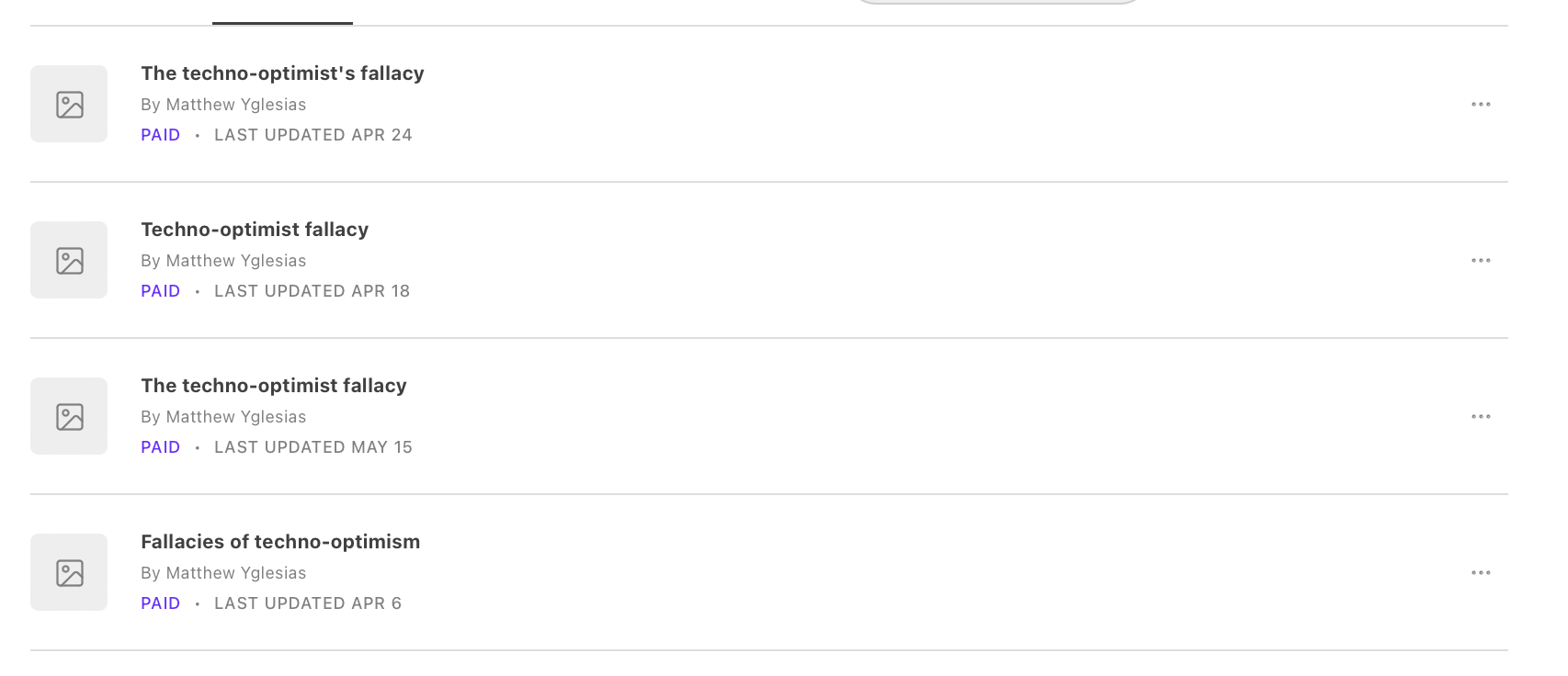Click the author byline under "Fallacies of techno-optimism"
1568x676 pixels.
[x=223, y=573]
